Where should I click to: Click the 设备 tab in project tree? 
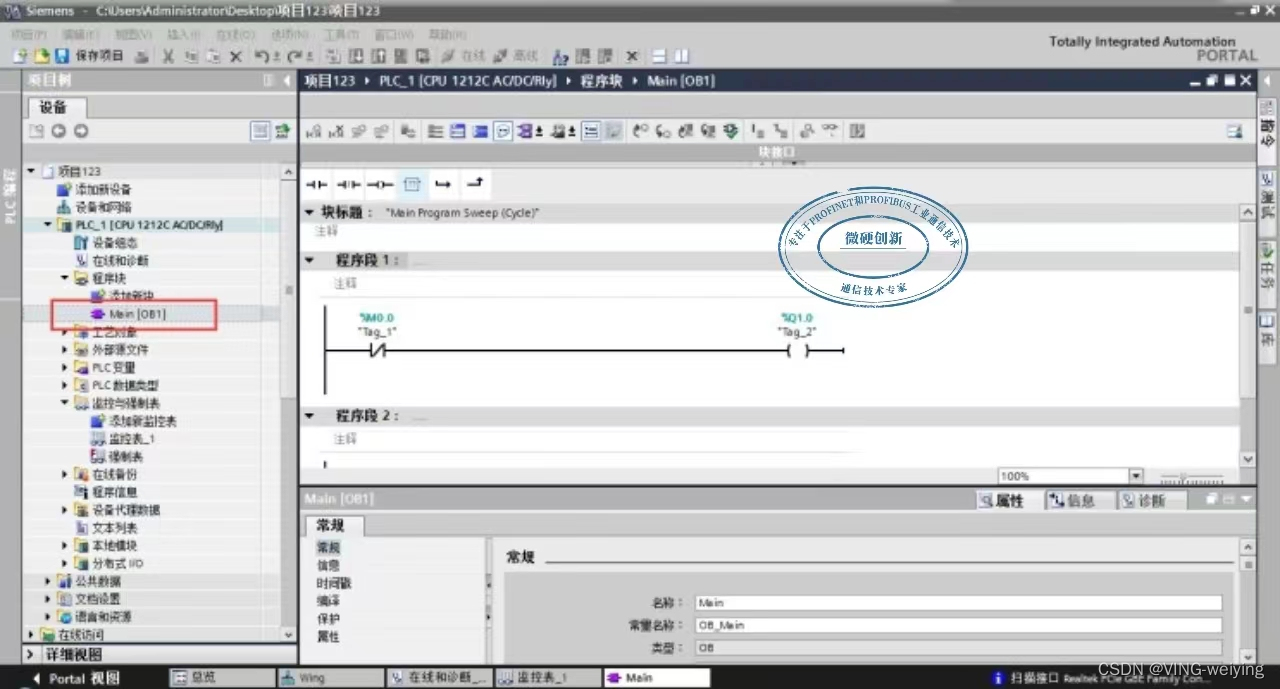pyautogui.click(x=53, y=107)
